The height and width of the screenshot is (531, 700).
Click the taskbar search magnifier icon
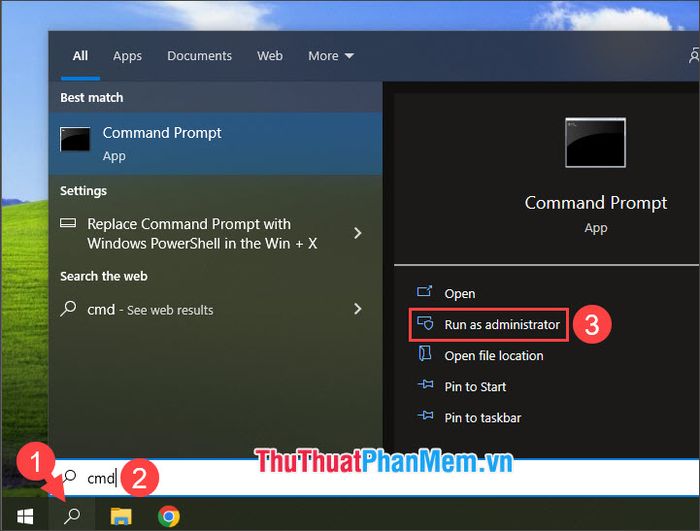coord(72,516)
